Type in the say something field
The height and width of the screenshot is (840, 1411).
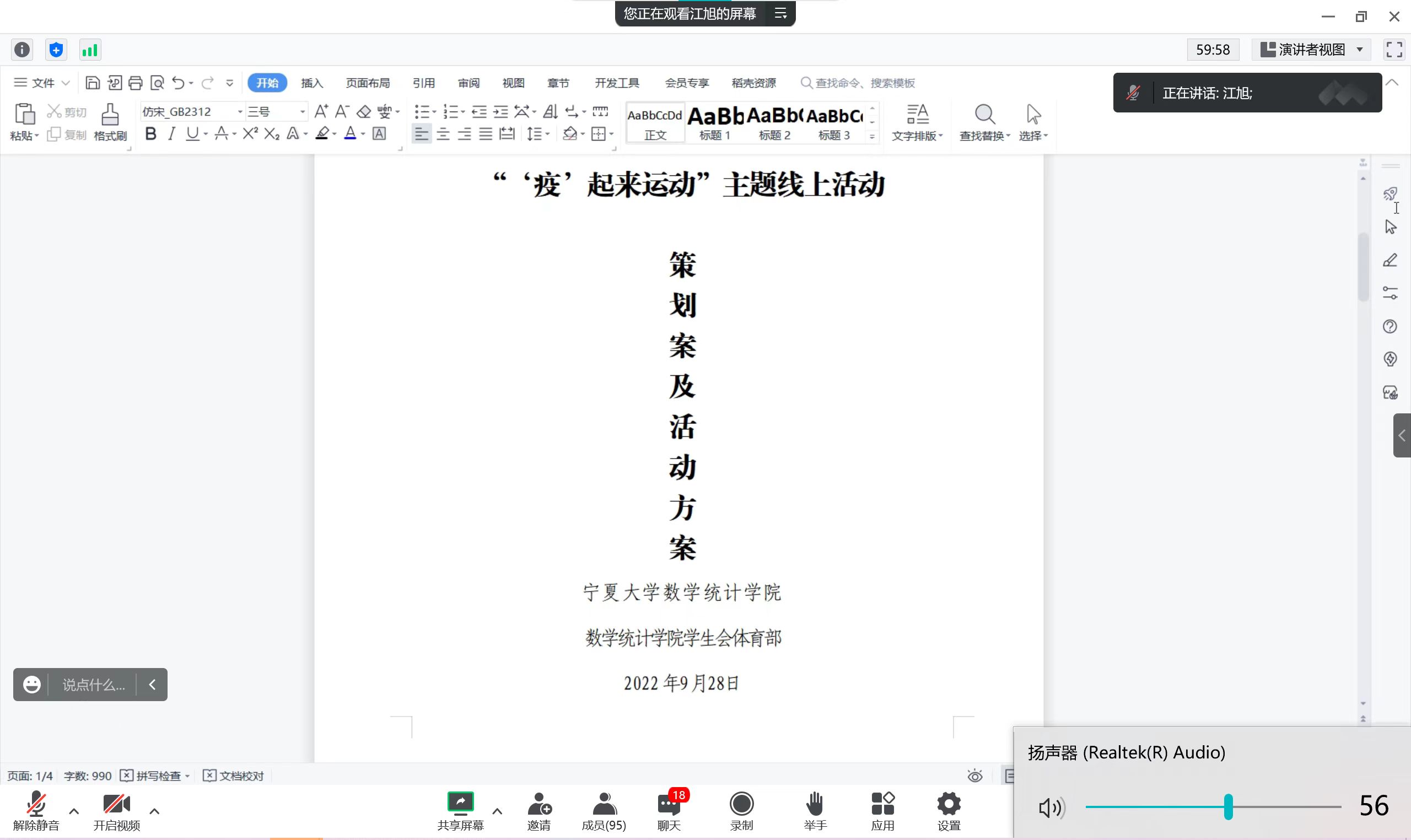point(93,686)
